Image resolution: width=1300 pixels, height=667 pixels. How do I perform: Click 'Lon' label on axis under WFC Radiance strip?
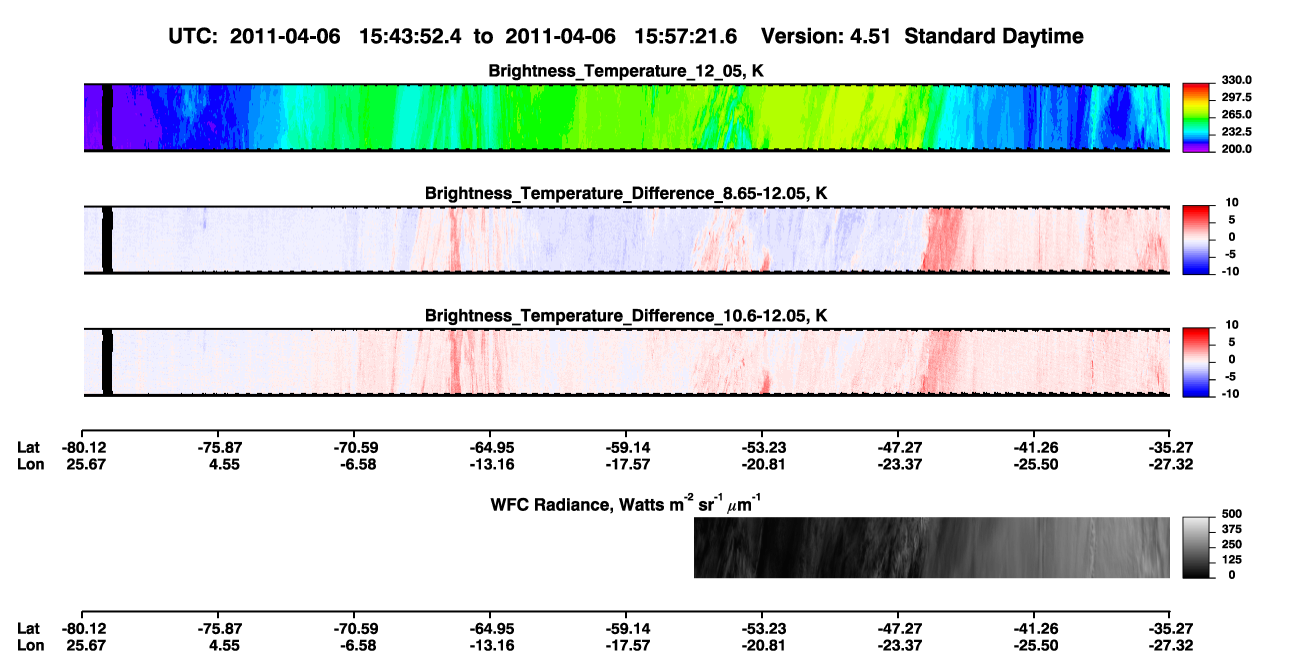(30, 646)
